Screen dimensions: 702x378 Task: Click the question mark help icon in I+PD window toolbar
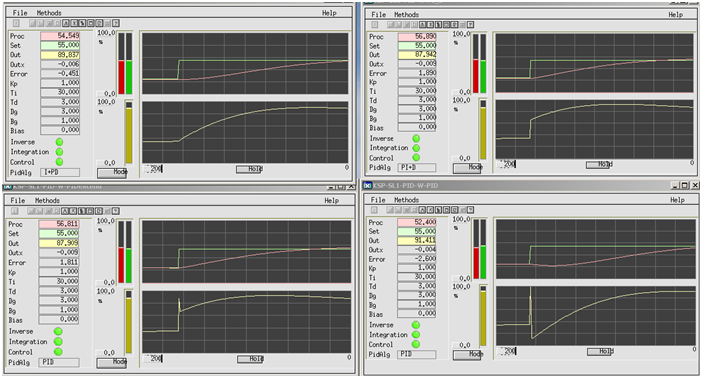coord(116,23)
